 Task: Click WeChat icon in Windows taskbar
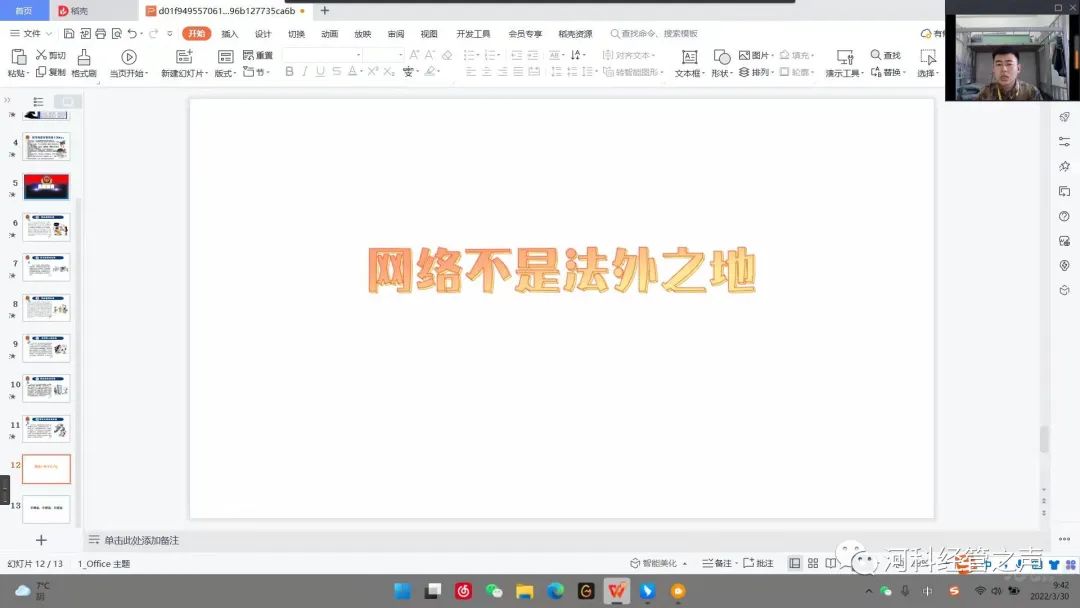(494, 591)
